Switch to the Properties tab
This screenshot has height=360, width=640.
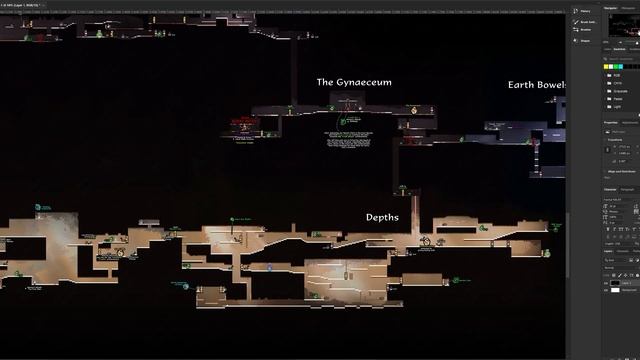coord(611,122)
